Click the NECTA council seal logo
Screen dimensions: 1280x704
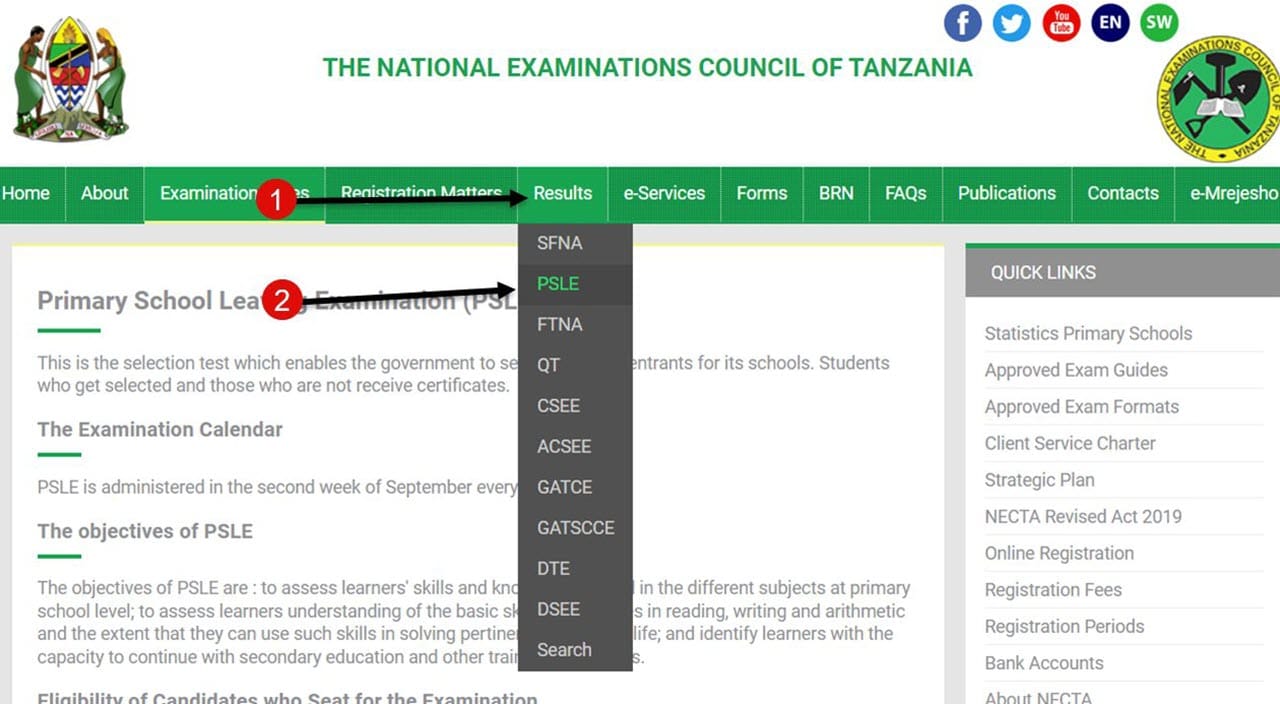(x=1217, y=98)
